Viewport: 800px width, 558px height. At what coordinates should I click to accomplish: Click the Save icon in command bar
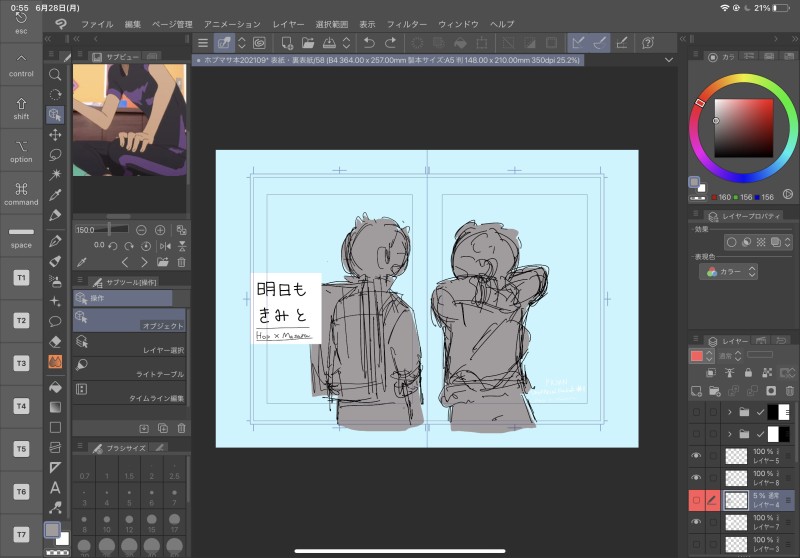329,43
